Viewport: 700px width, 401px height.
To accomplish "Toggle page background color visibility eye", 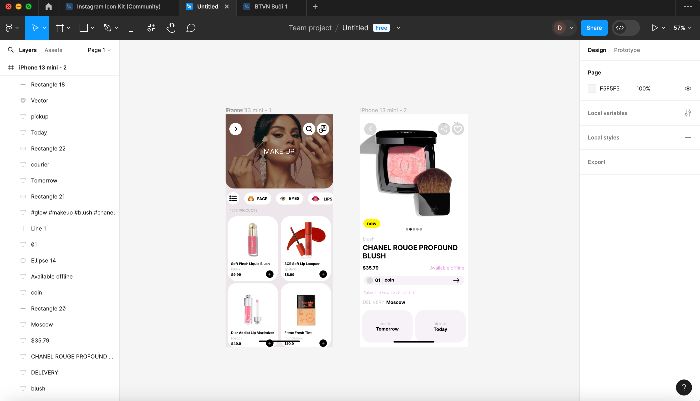I will tap(688, 88).
